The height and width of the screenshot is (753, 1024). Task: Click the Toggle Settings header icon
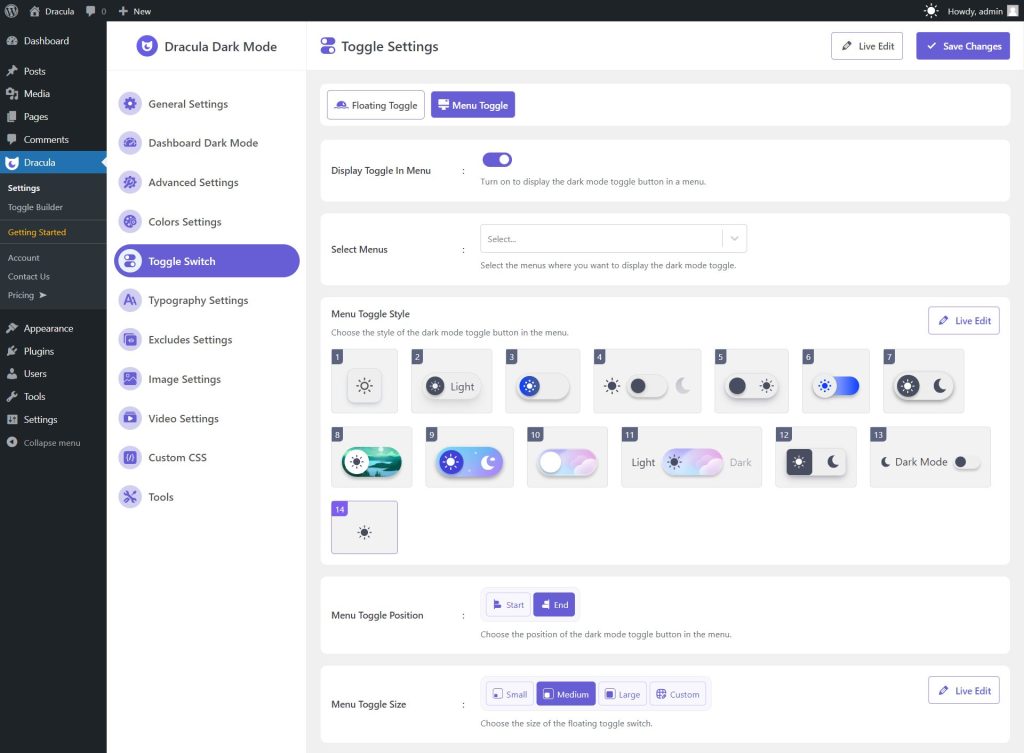[328, 46]
